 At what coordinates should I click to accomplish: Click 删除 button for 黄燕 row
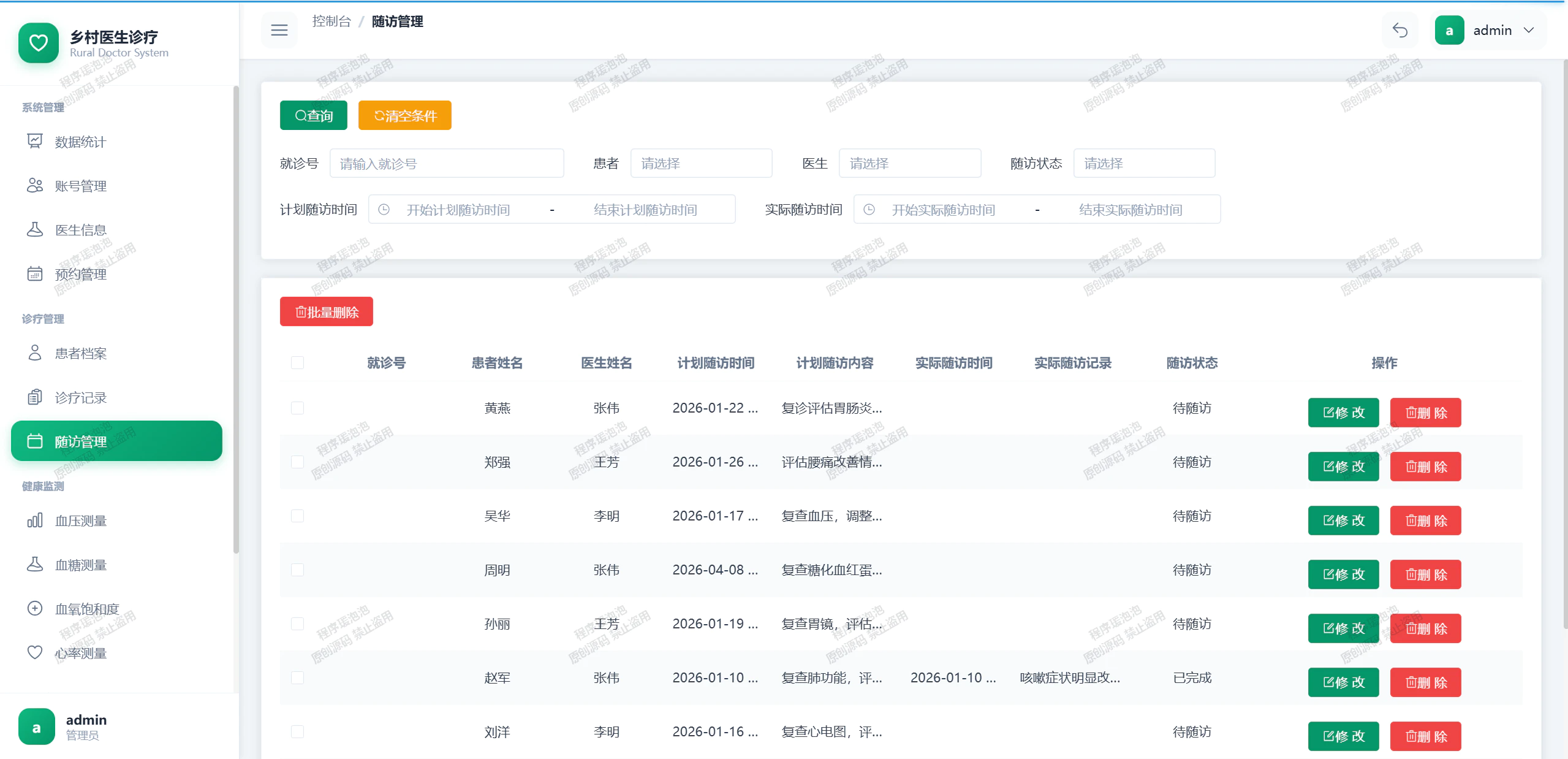[x=1426, y=413]
